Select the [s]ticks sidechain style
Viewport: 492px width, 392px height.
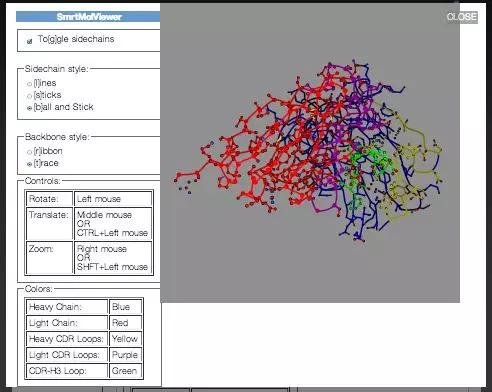coord(29,96)
